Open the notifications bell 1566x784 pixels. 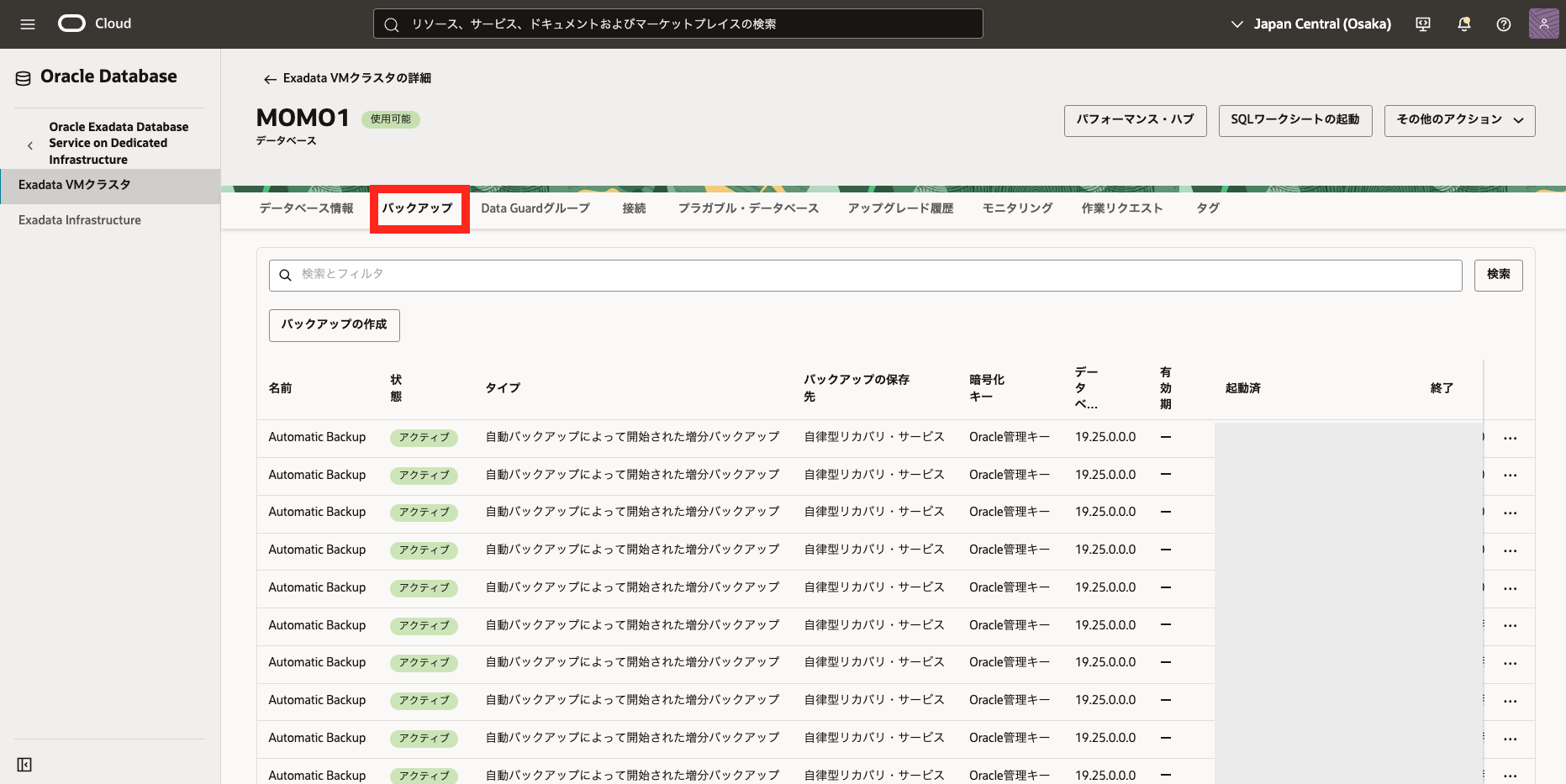tap(1463, 24)
